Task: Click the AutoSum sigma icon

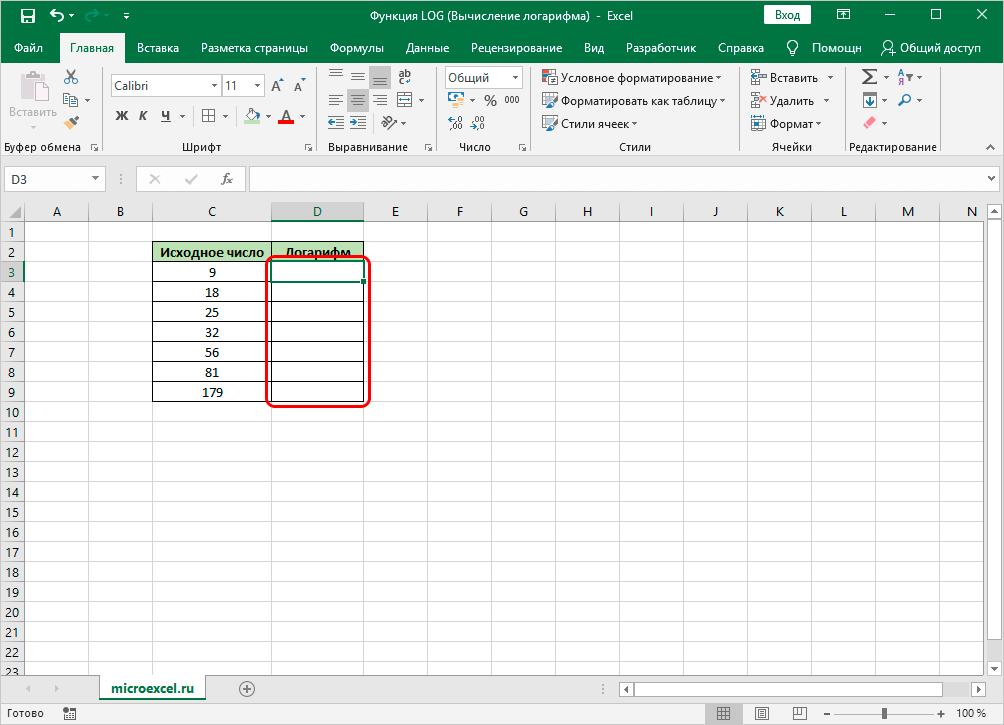Action: [x=868, y=77]
